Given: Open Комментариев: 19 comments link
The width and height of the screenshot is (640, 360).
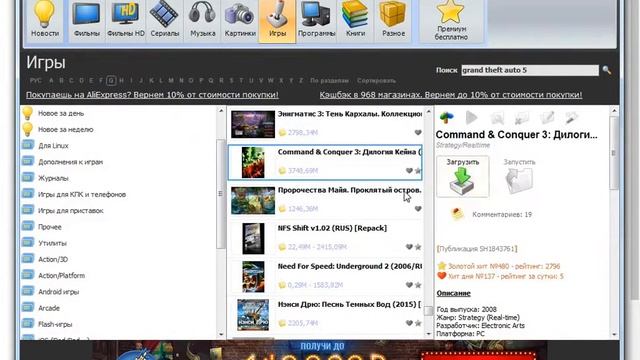Looking at the screenshot, I should 502,214.
